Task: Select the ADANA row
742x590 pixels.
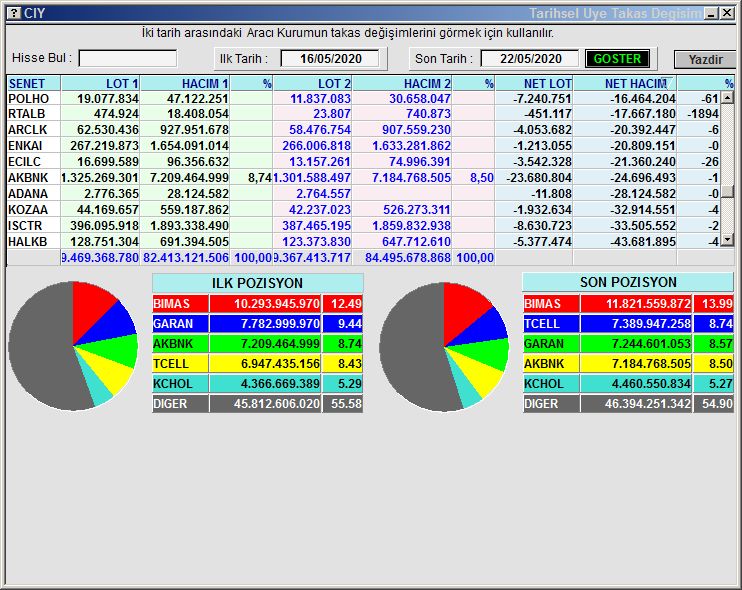Action: (363, 194)
